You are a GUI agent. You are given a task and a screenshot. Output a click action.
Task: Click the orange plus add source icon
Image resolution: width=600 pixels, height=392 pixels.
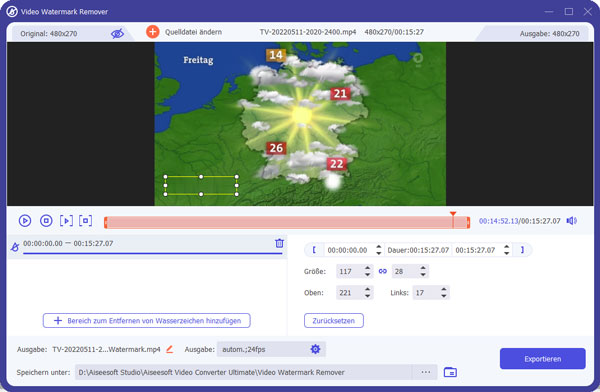153,32
